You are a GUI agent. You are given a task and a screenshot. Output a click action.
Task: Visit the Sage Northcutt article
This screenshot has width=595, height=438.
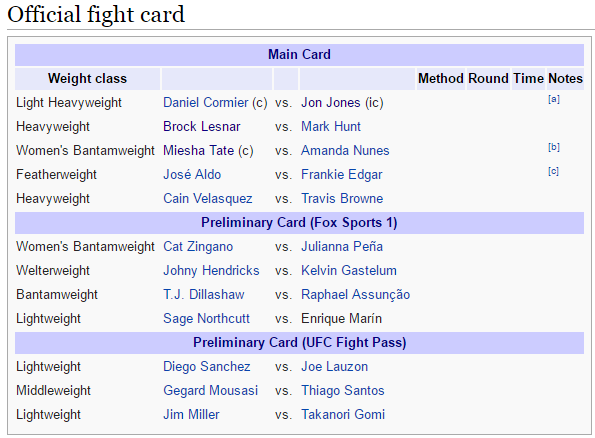[x=206, y=318]
